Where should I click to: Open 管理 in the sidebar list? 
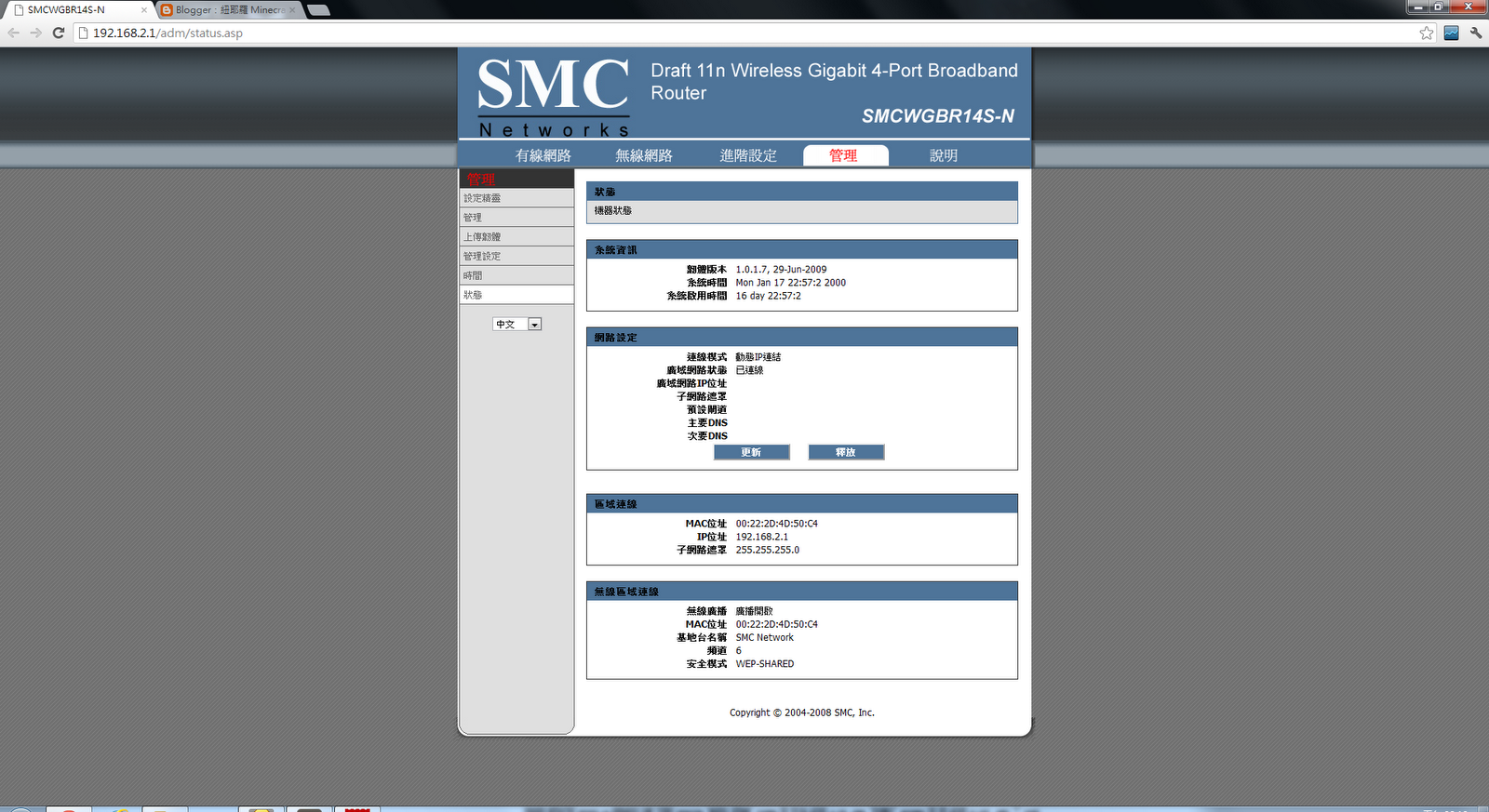(516, 218)
